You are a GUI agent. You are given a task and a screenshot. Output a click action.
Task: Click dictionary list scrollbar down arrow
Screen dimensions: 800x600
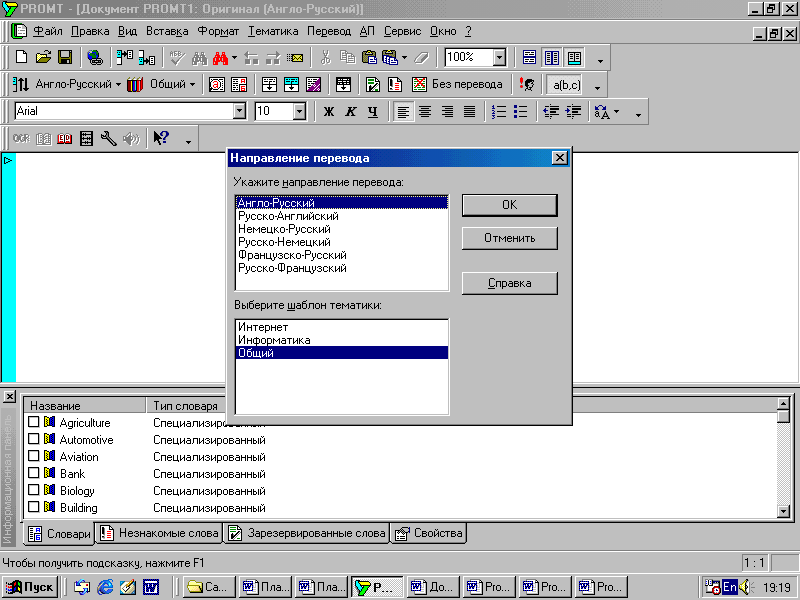point(783,511)
